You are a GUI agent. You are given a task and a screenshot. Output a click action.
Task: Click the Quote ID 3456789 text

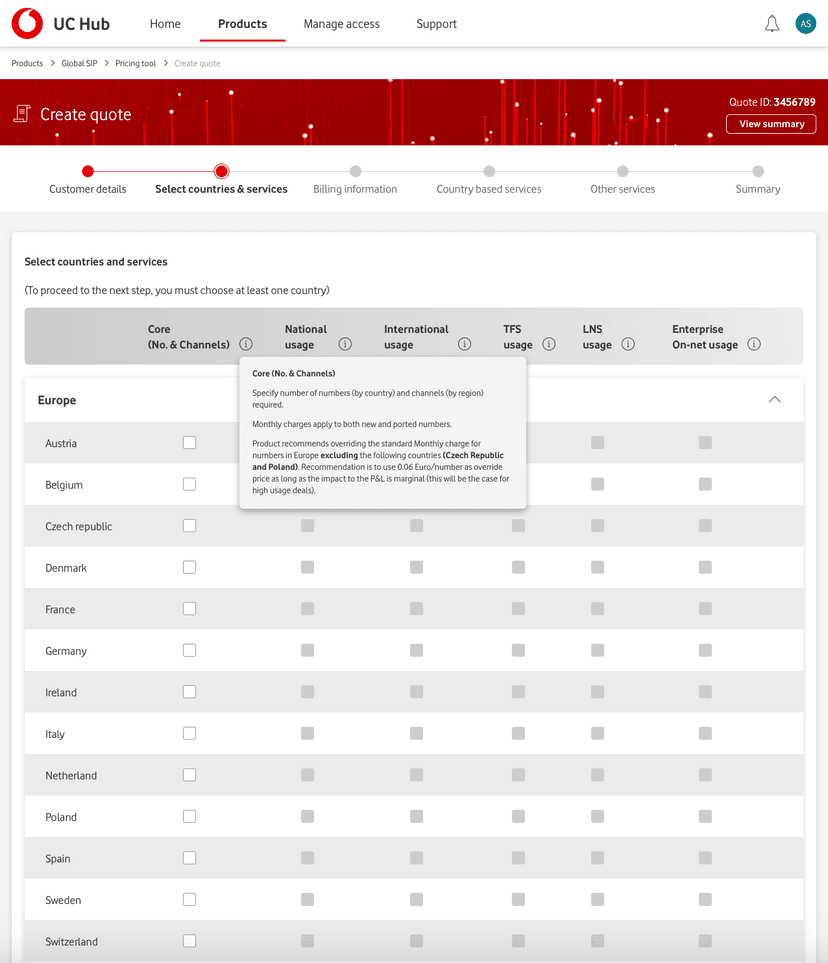click(772, 102)
